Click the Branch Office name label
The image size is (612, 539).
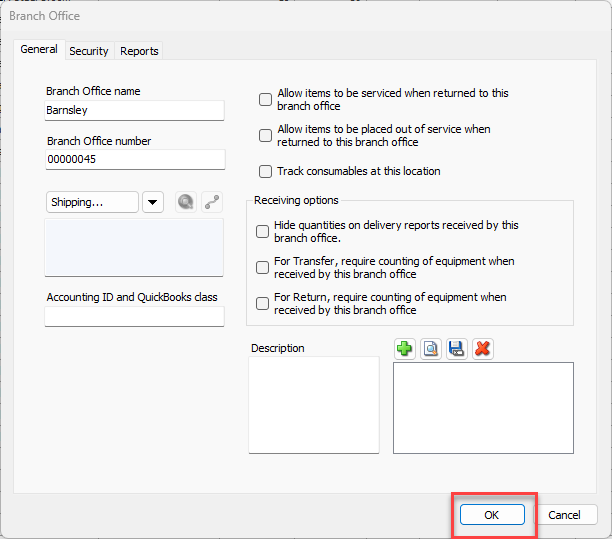[93, 91]
